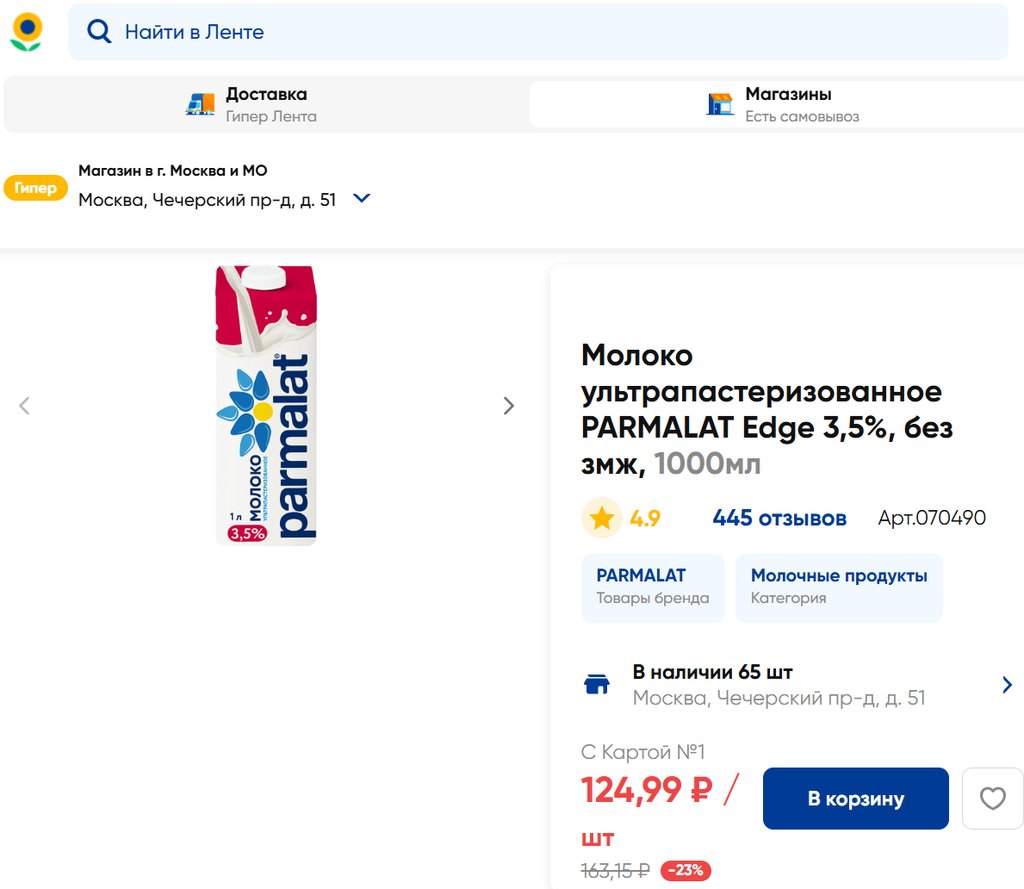Image resolution: width=1024 pixels, height=889 pixels.
Task: Click the search magnifier icon
Action: [99, 32]
